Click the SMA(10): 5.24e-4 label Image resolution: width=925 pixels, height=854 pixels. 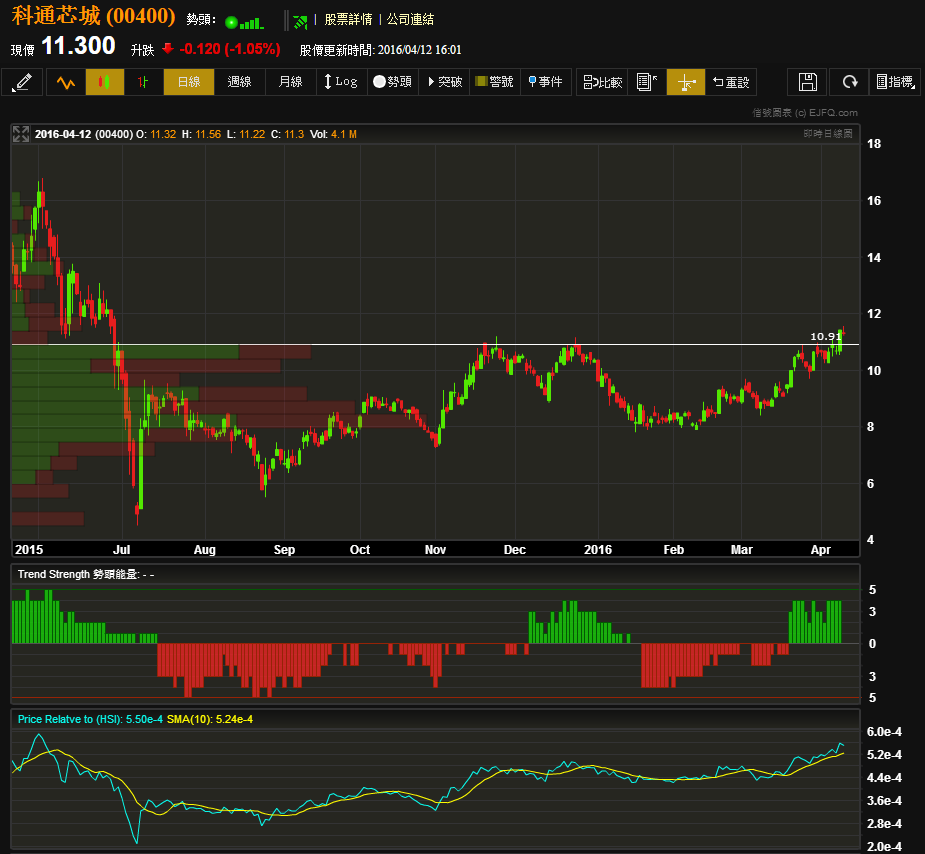[209, 720]
